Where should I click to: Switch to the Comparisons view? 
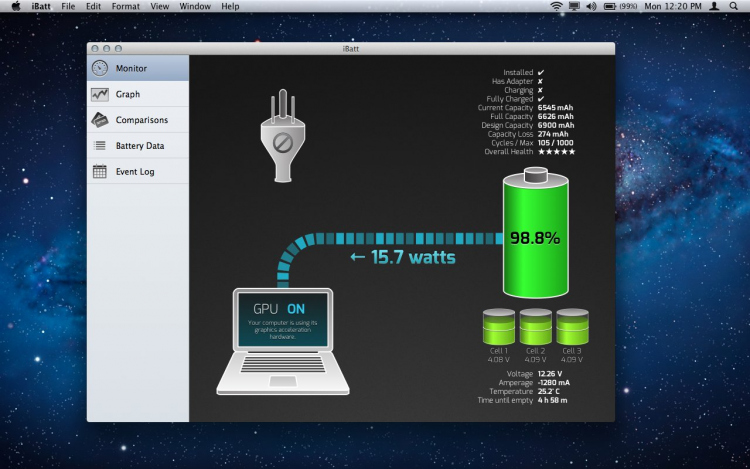[x=138, y=120]
